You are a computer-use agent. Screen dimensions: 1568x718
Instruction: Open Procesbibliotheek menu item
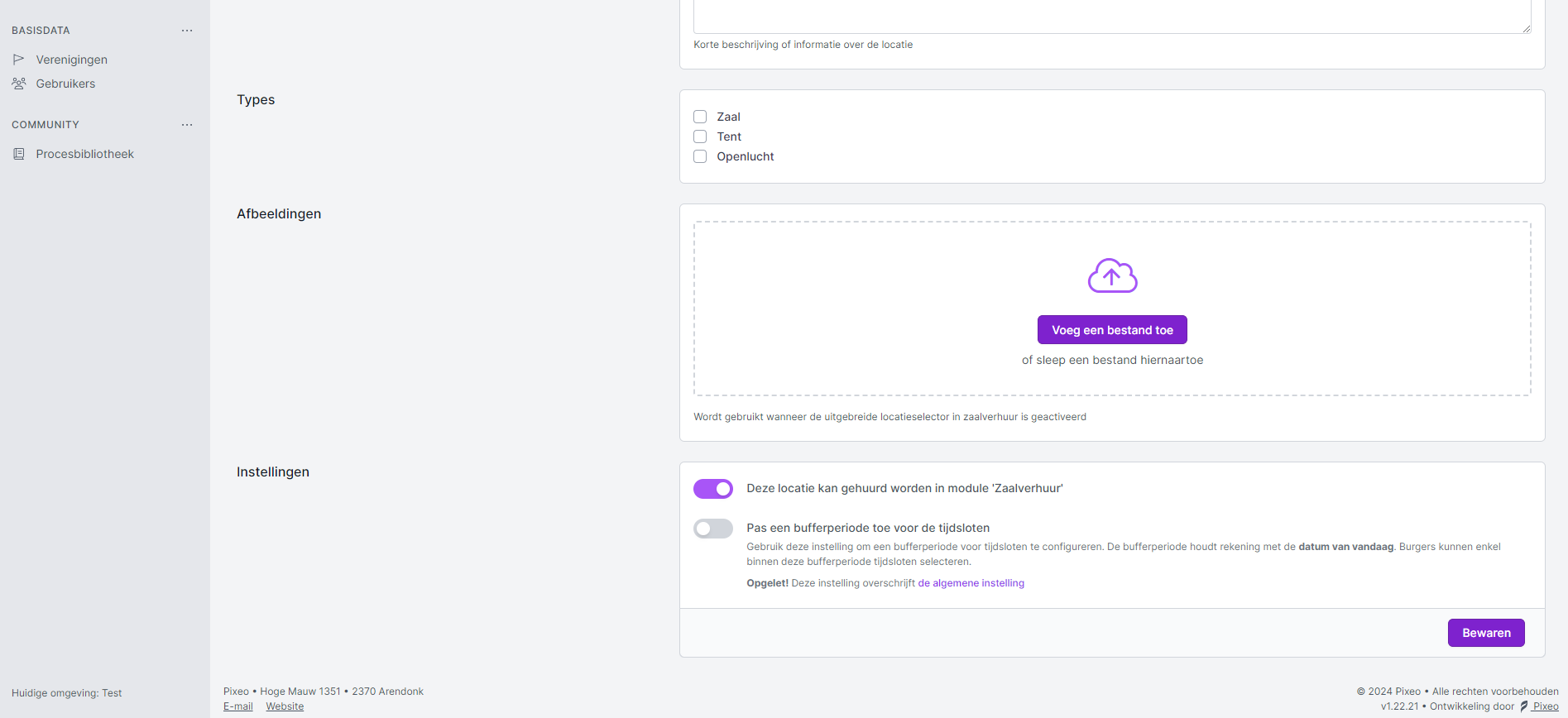[x=84, y=154]
